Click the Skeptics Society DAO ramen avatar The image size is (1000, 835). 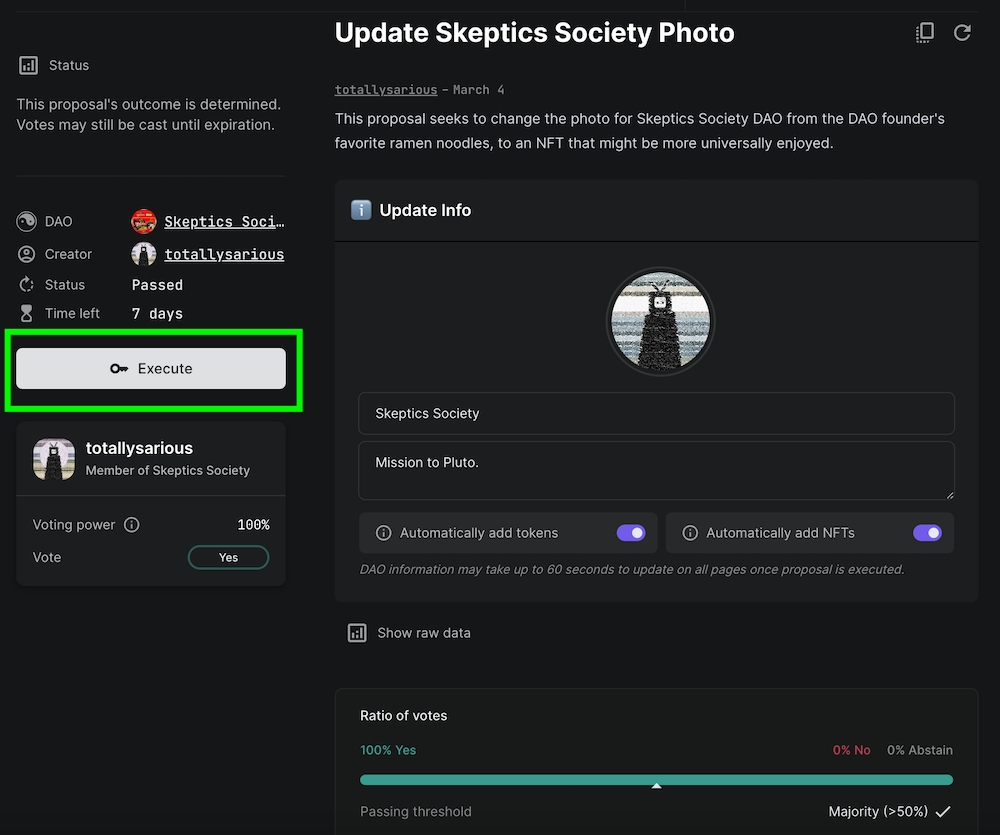144,222
